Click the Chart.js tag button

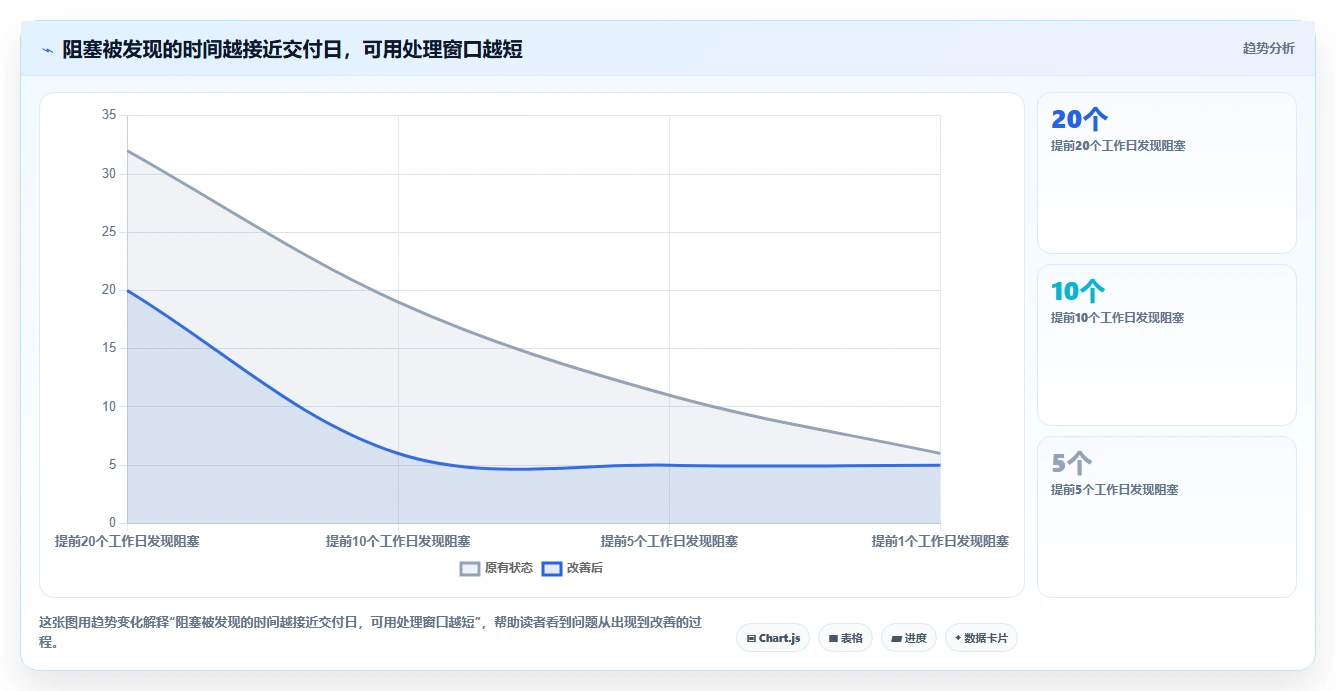(x=773, y=638)
